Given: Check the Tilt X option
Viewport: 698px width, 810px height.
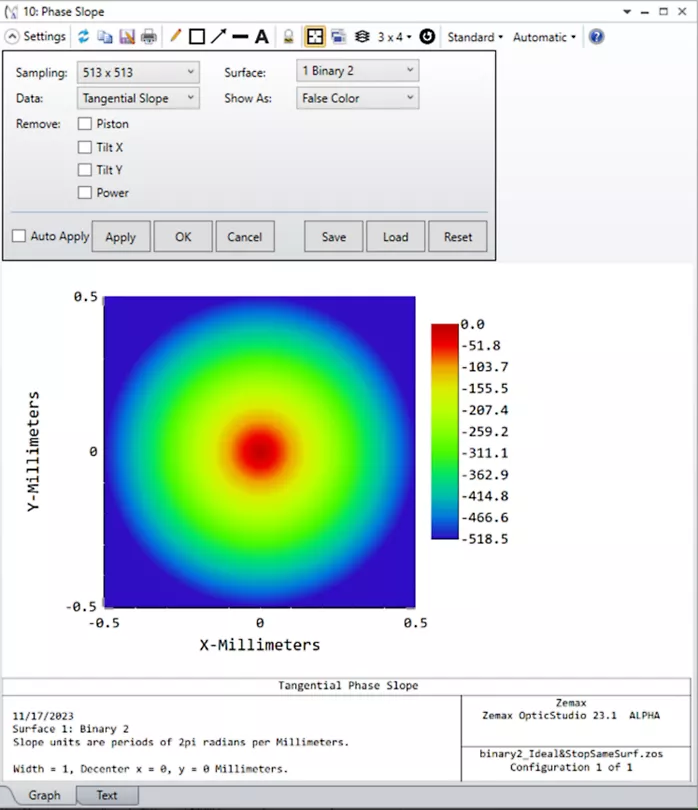Looking at the screenshot, I should (x=85, y=147).
